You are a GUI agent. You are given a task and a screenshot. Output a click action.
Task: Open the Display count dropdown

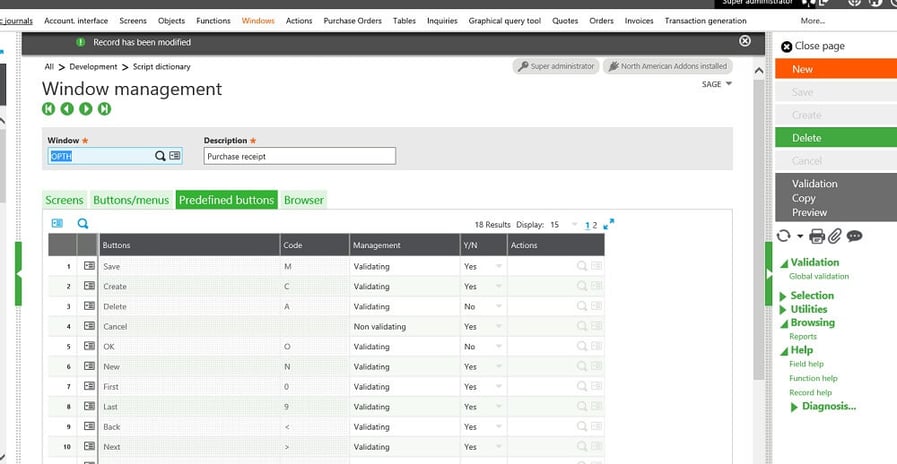click(x=574, y=225)
